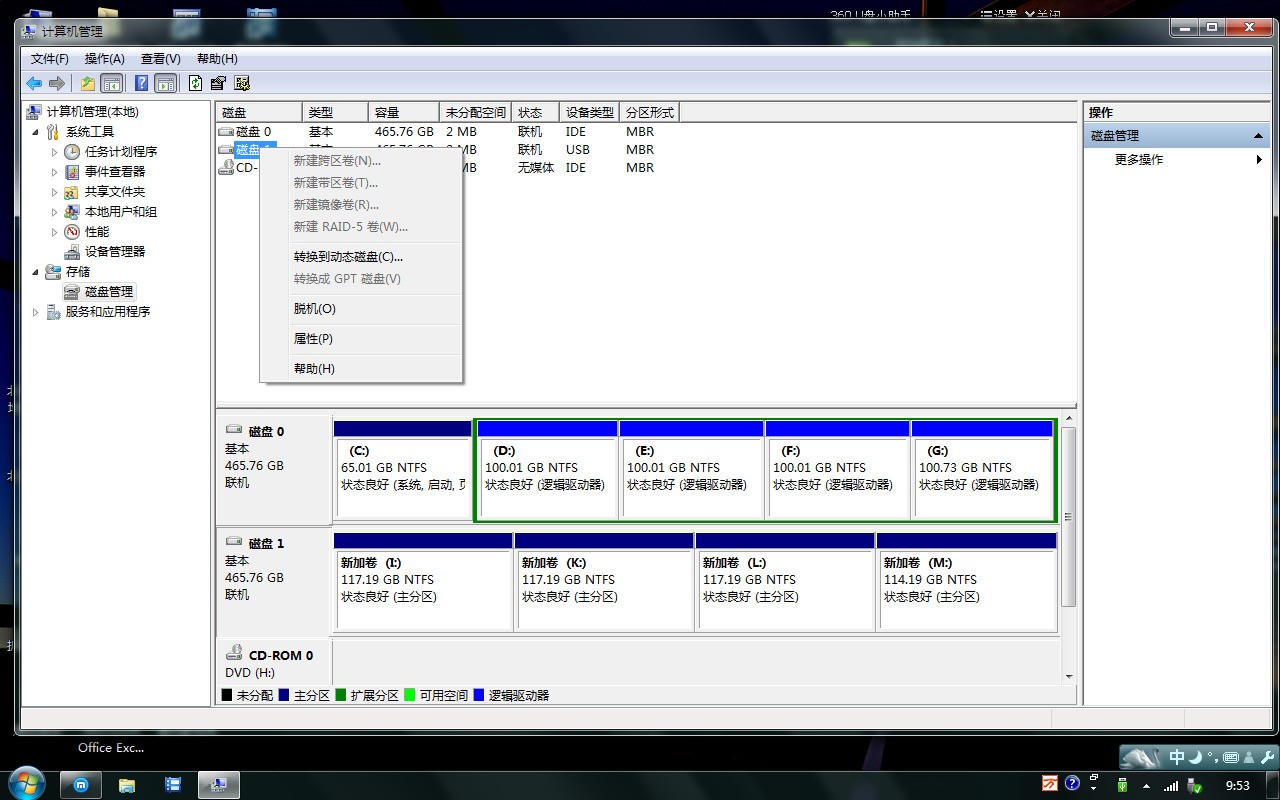
Task: Collapse the 磁盘管理 actions section arrow
Action: 1259,136
